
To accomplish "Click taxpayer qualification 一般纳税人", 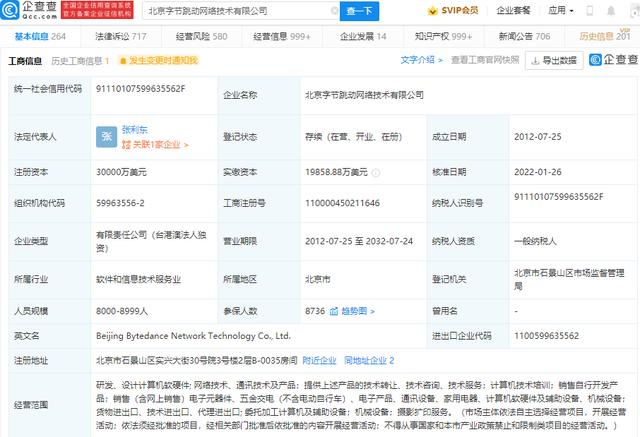I will [x=535, y=241].
